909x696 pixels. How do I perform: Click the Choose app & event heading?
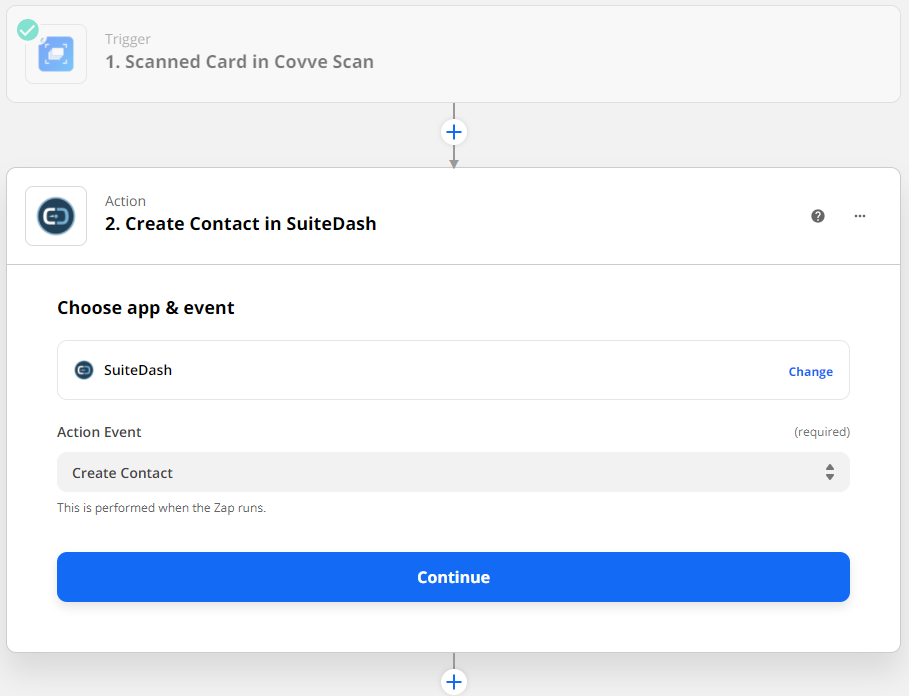[146, 308]
